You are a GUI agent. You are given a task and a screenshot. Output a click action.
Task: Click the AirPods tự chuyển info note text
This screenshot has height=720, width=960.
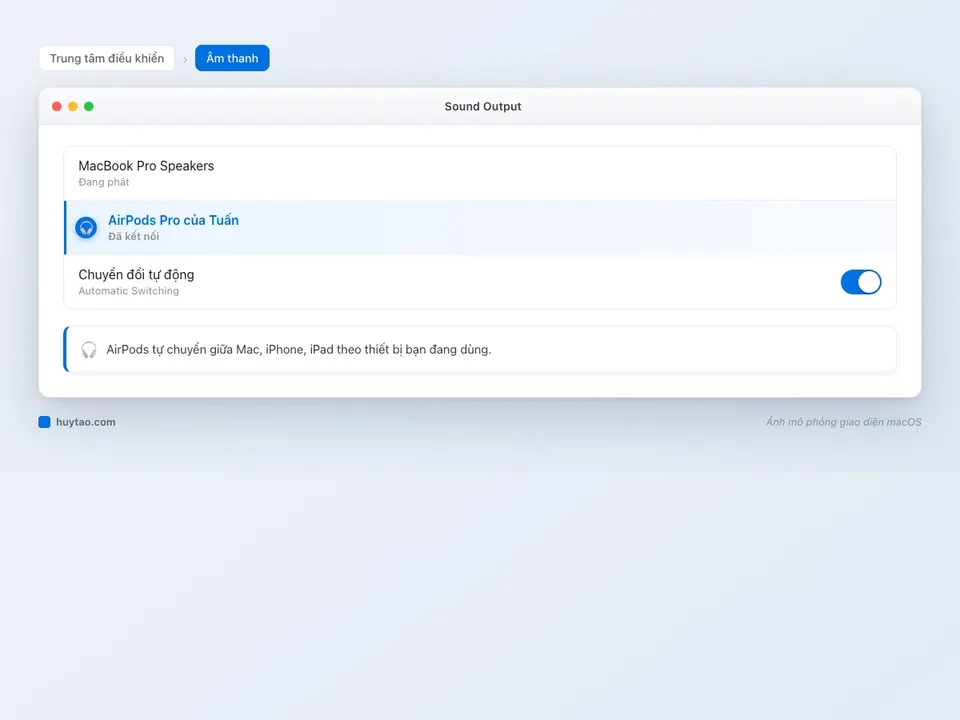(x=299, y=350)
